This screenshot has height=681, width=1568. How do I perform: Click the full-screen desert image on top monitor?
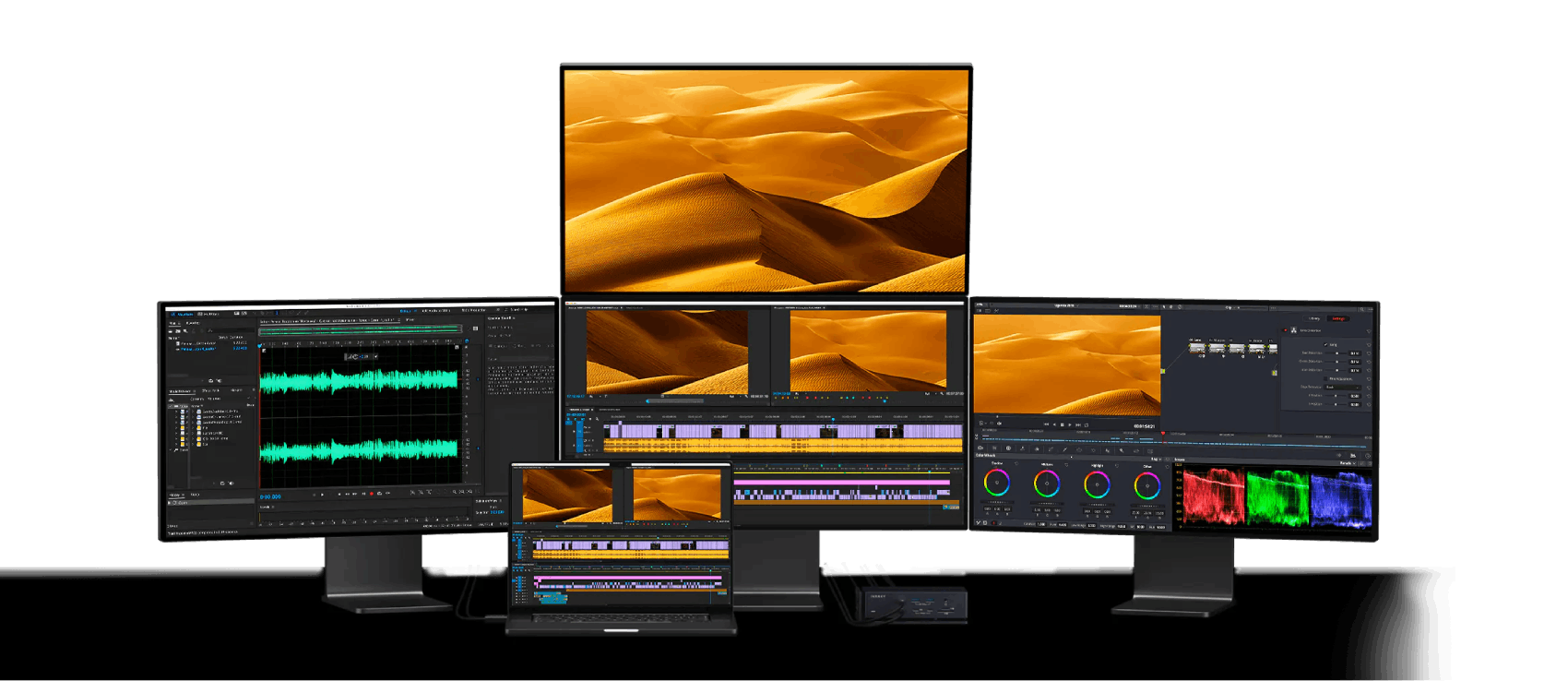[x=766, y=181]
